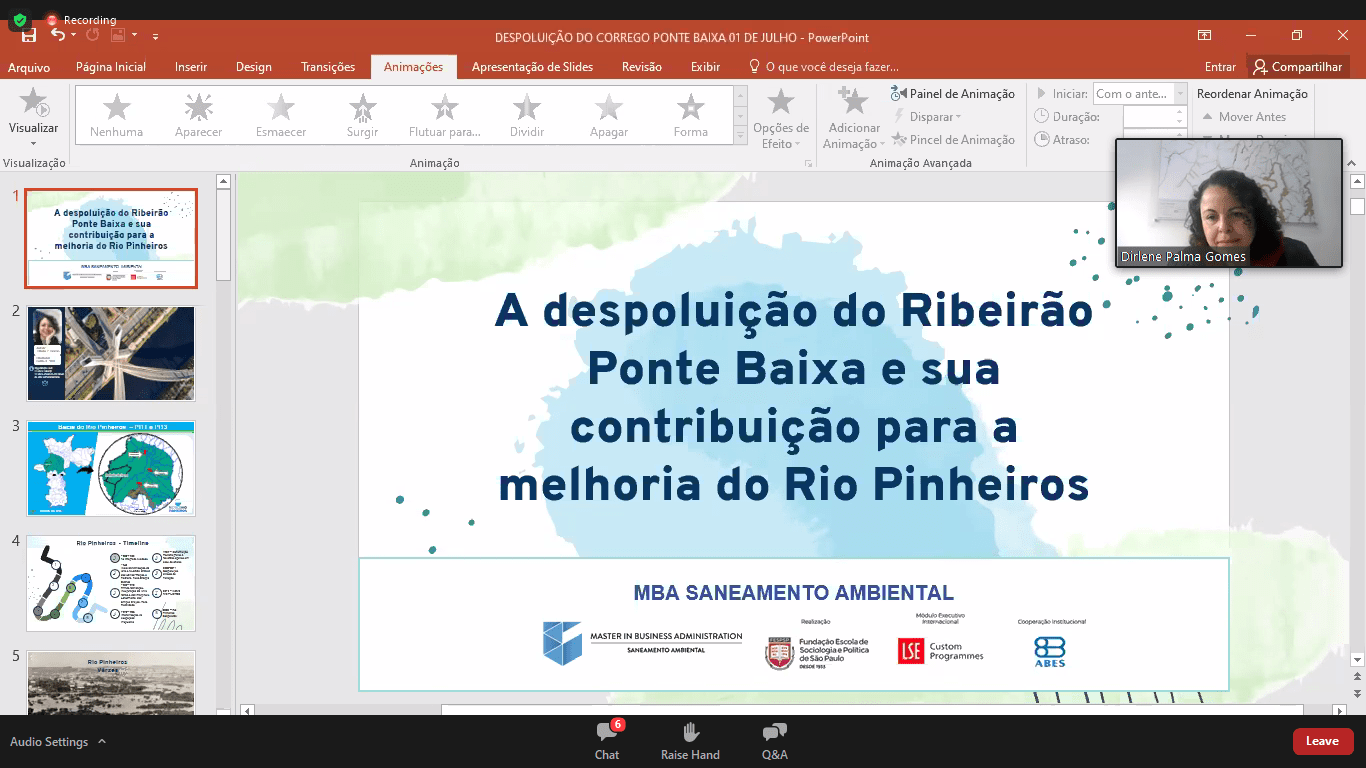Open the Zoom Chat panel

click(607, 740)
